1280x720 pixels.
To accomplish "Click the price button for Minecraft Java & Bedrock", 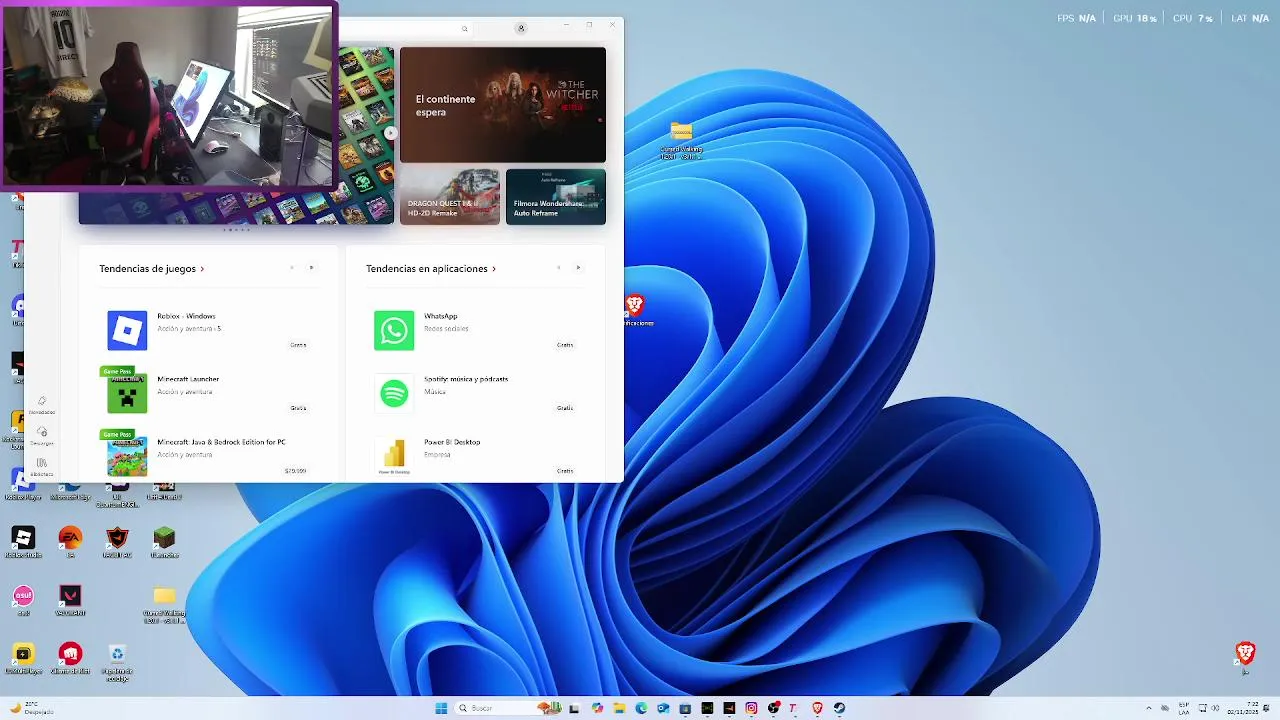I will click(295, 471).
